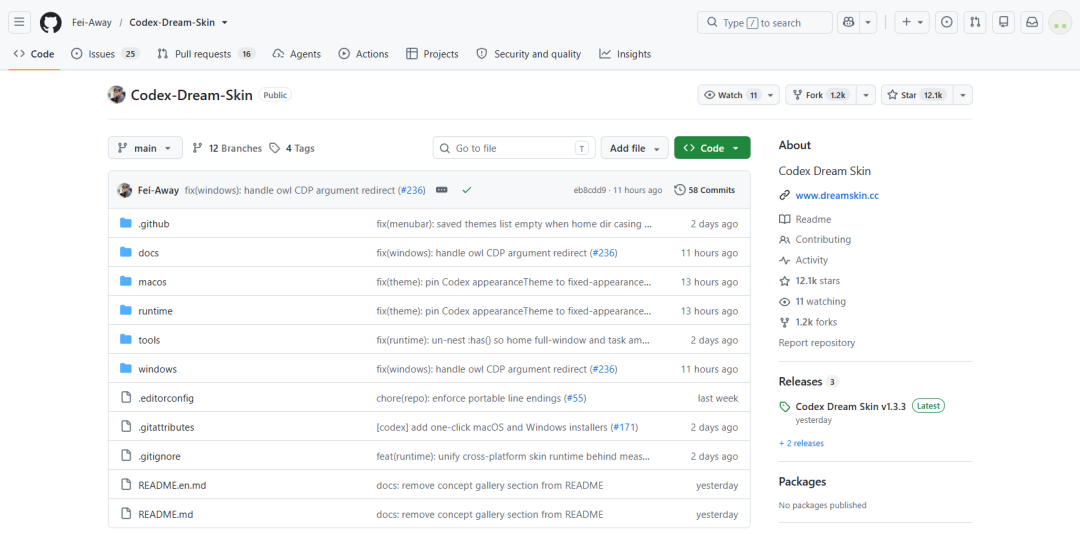Expand the Watch options dropdown arrow
This screenshot has width=1080, height=534.
tap(771, 95)
